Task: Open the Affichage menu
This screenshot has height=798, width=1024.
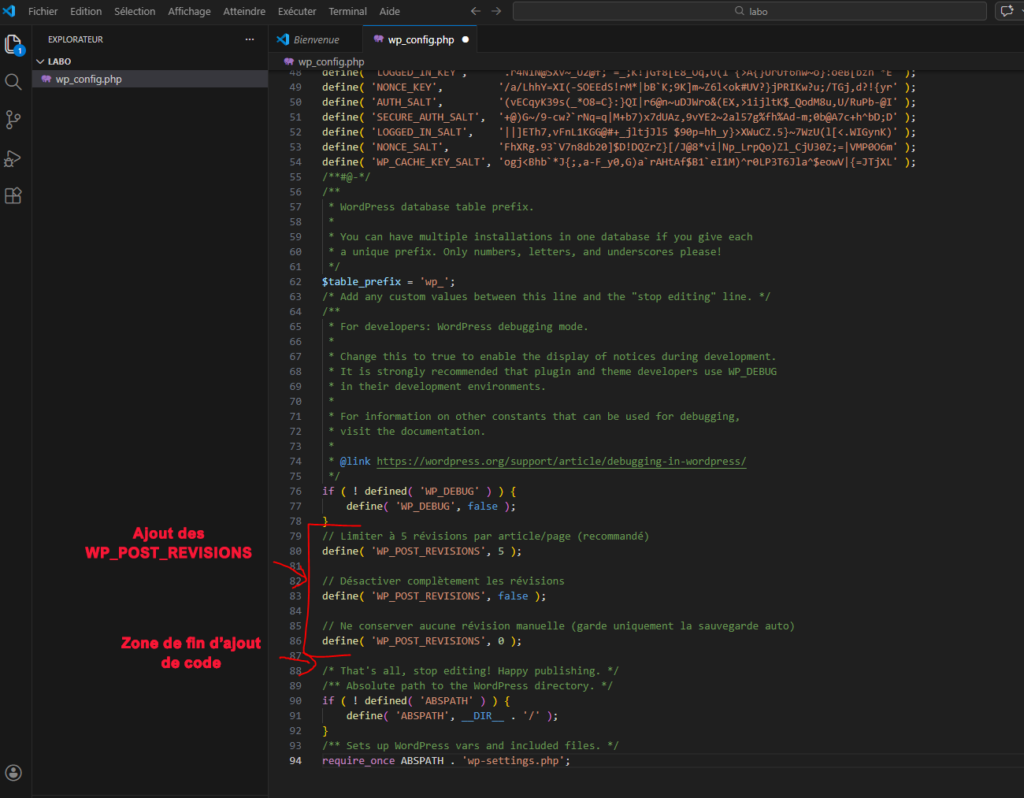Action: pos(189,11)
